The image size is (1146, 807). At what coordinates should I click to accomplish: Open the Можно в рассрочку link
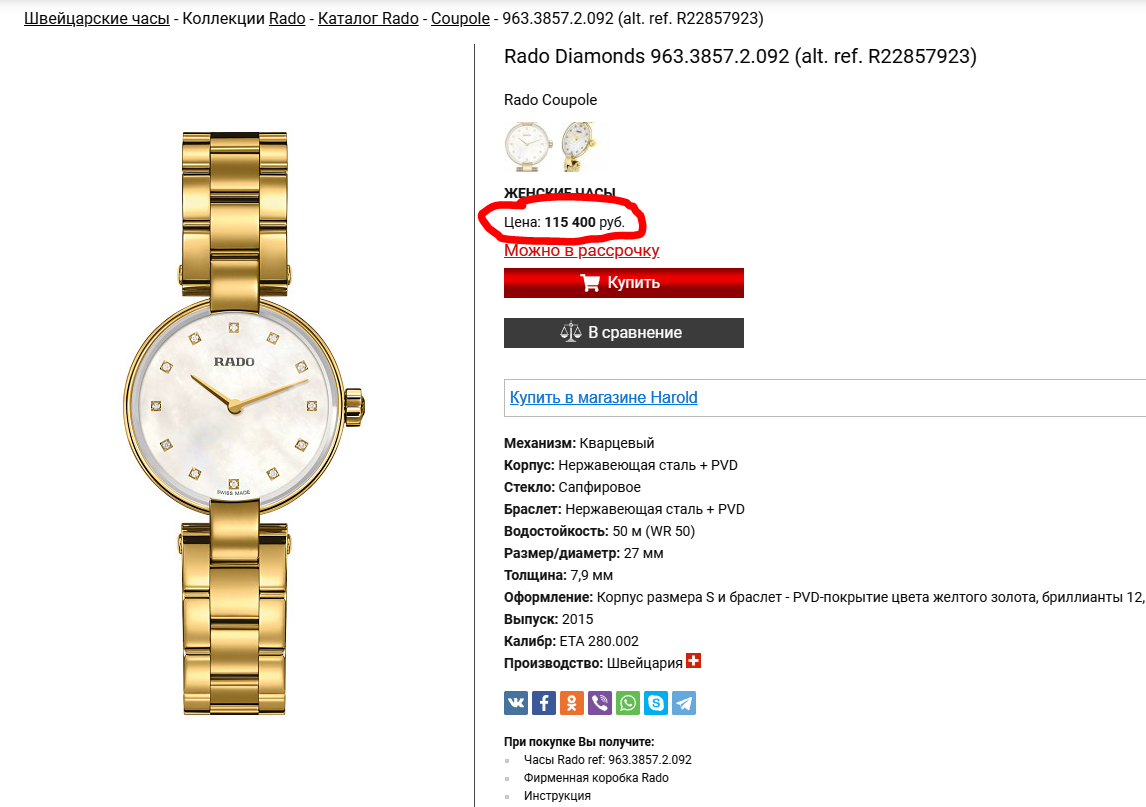point(582,251)
